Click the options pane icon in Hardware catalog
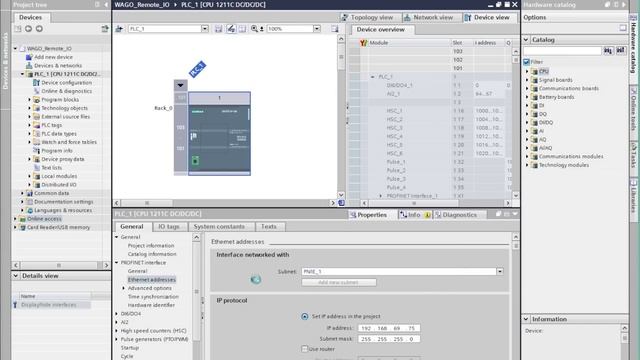 click(x=623, y=28)
